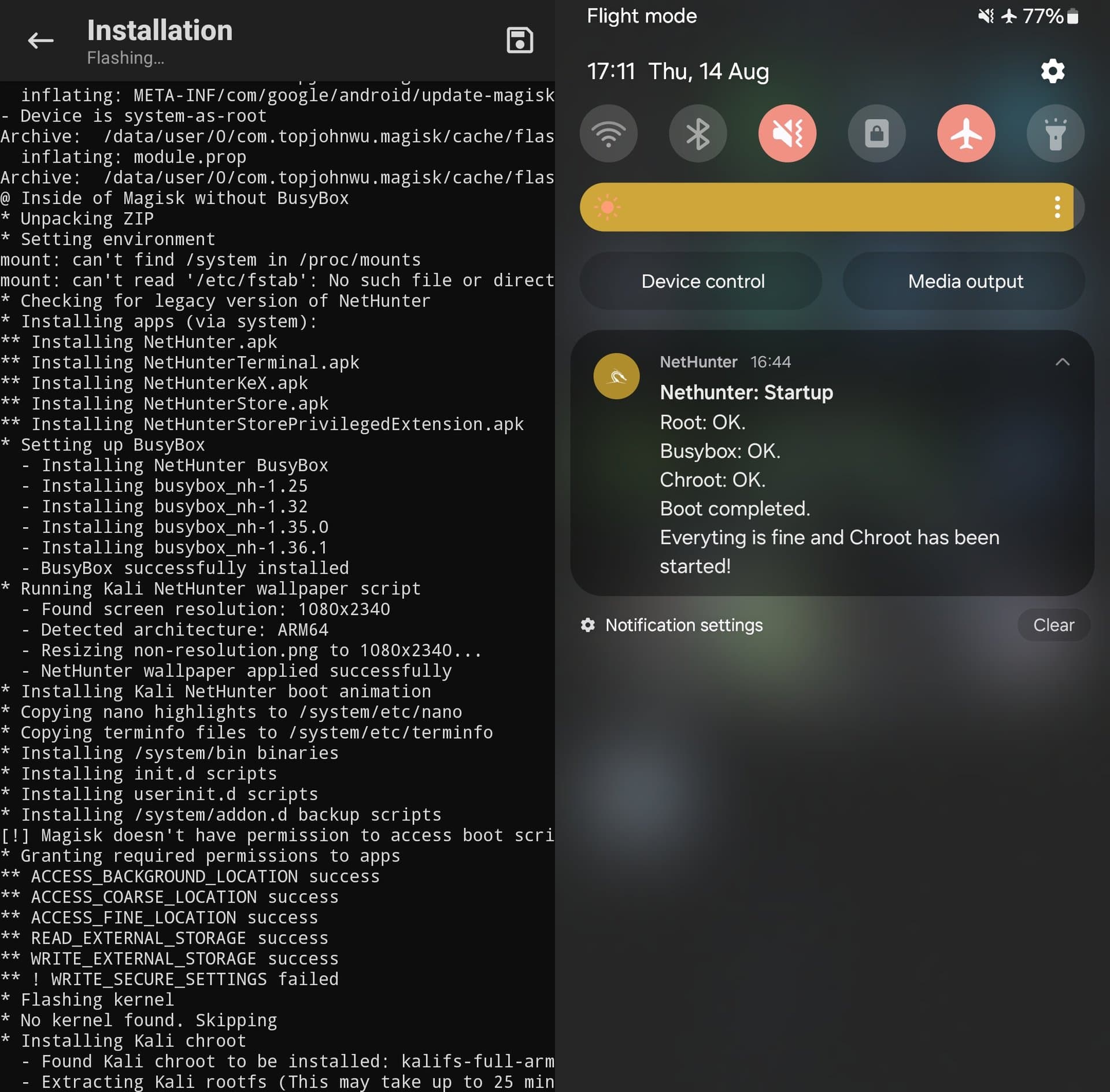1110x1092 pixels.
Task: Tap the 'Nethunter: Startup' notification title
Action: pos(746,393)
